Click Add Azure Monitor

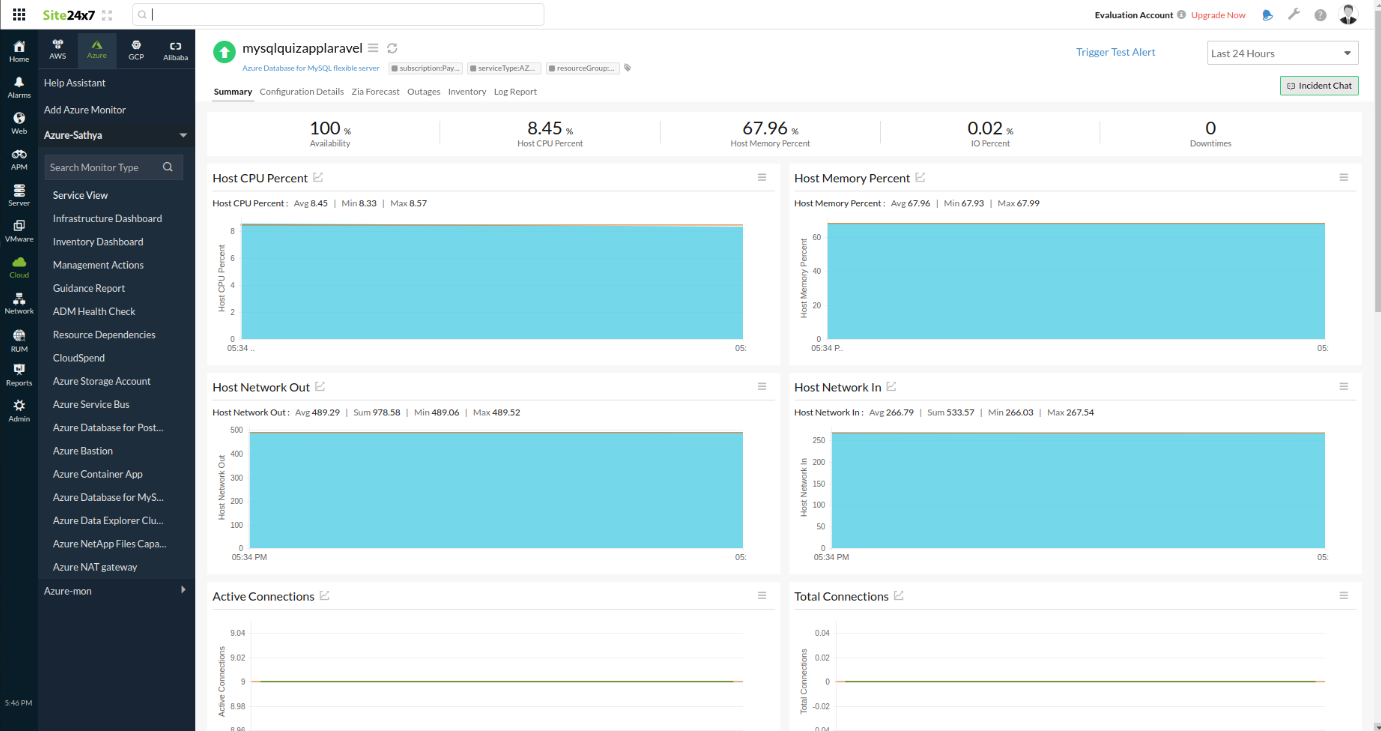coord(85,110)
